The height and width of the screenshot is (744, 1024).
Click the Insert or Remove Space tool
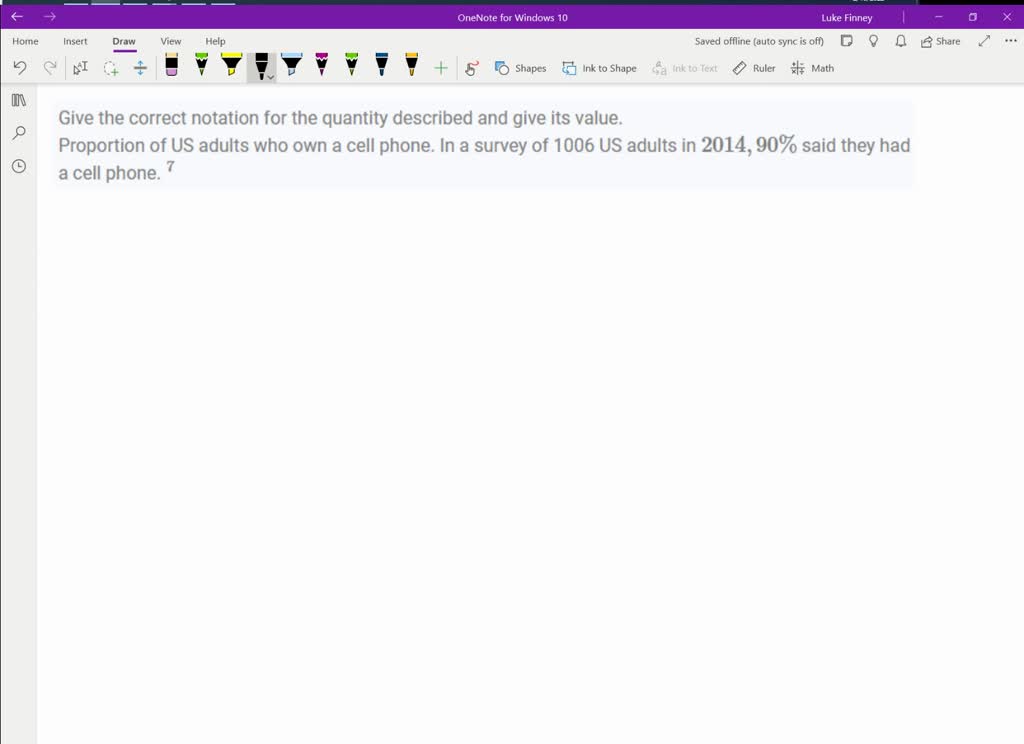point(140,68)
